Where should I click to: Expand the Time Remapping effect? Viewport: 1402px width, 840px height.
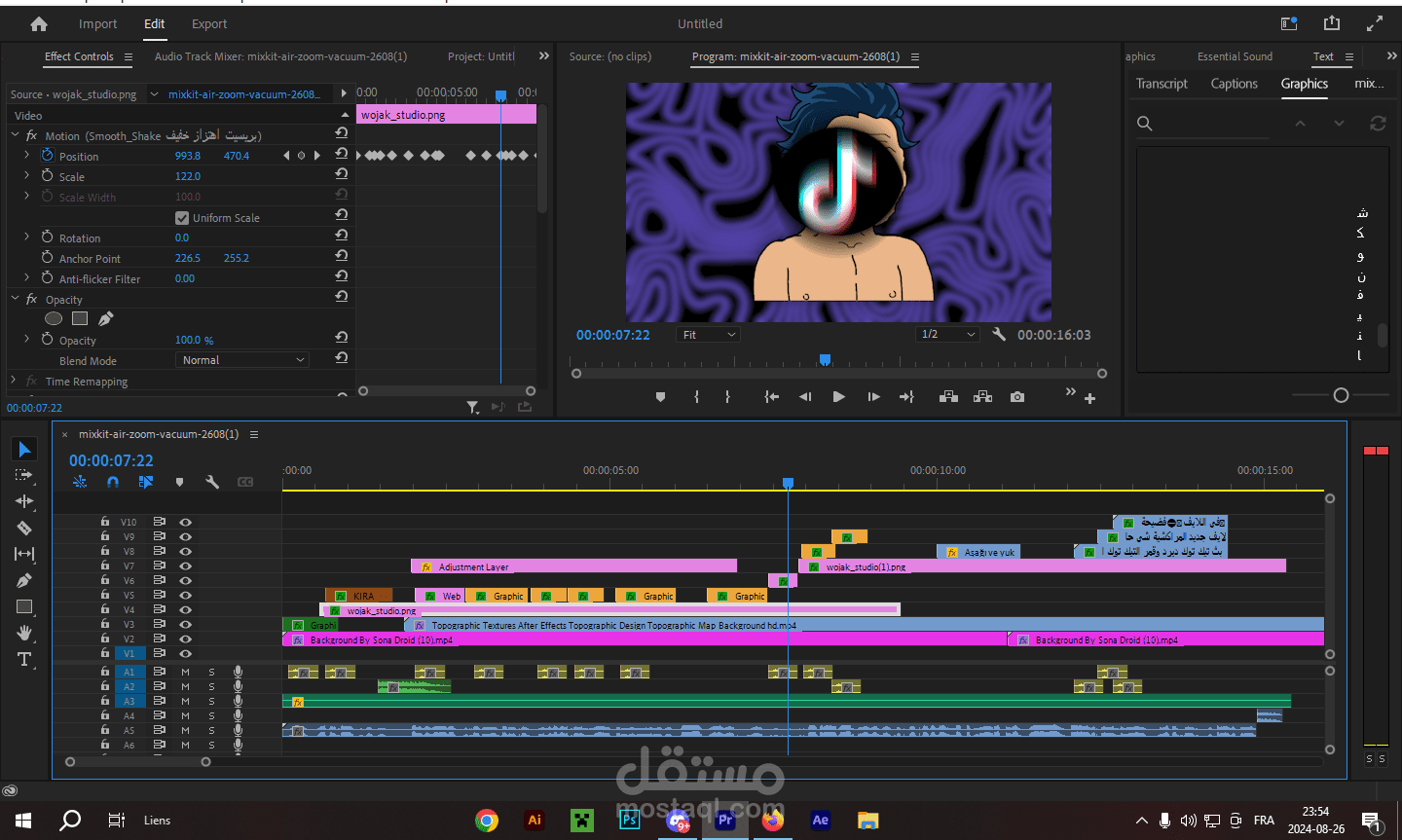[x=15, y=381]
